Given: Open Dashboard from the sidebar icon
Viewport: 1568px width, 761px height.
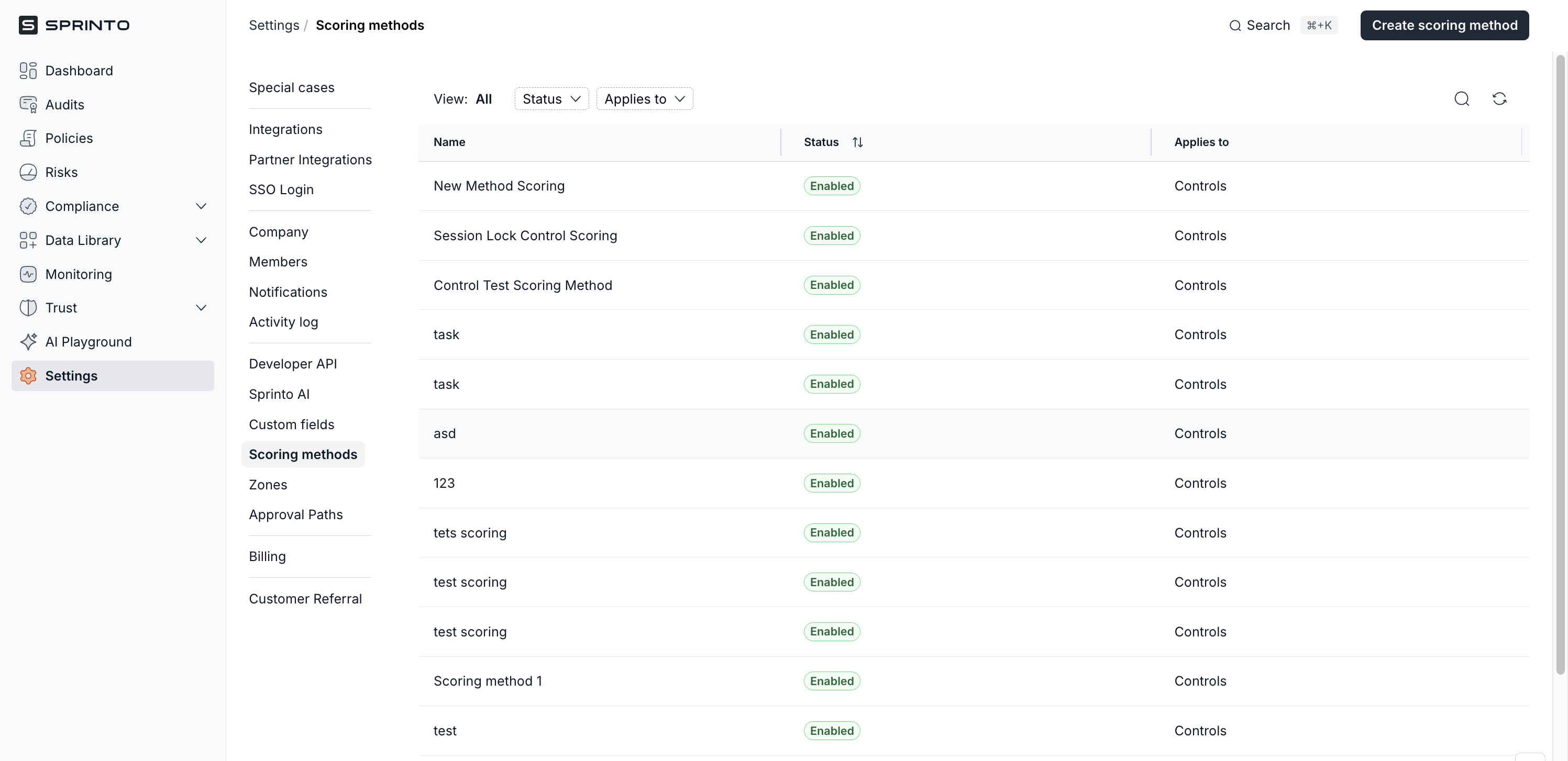Looking at the screenshot, I should [28, 71].
